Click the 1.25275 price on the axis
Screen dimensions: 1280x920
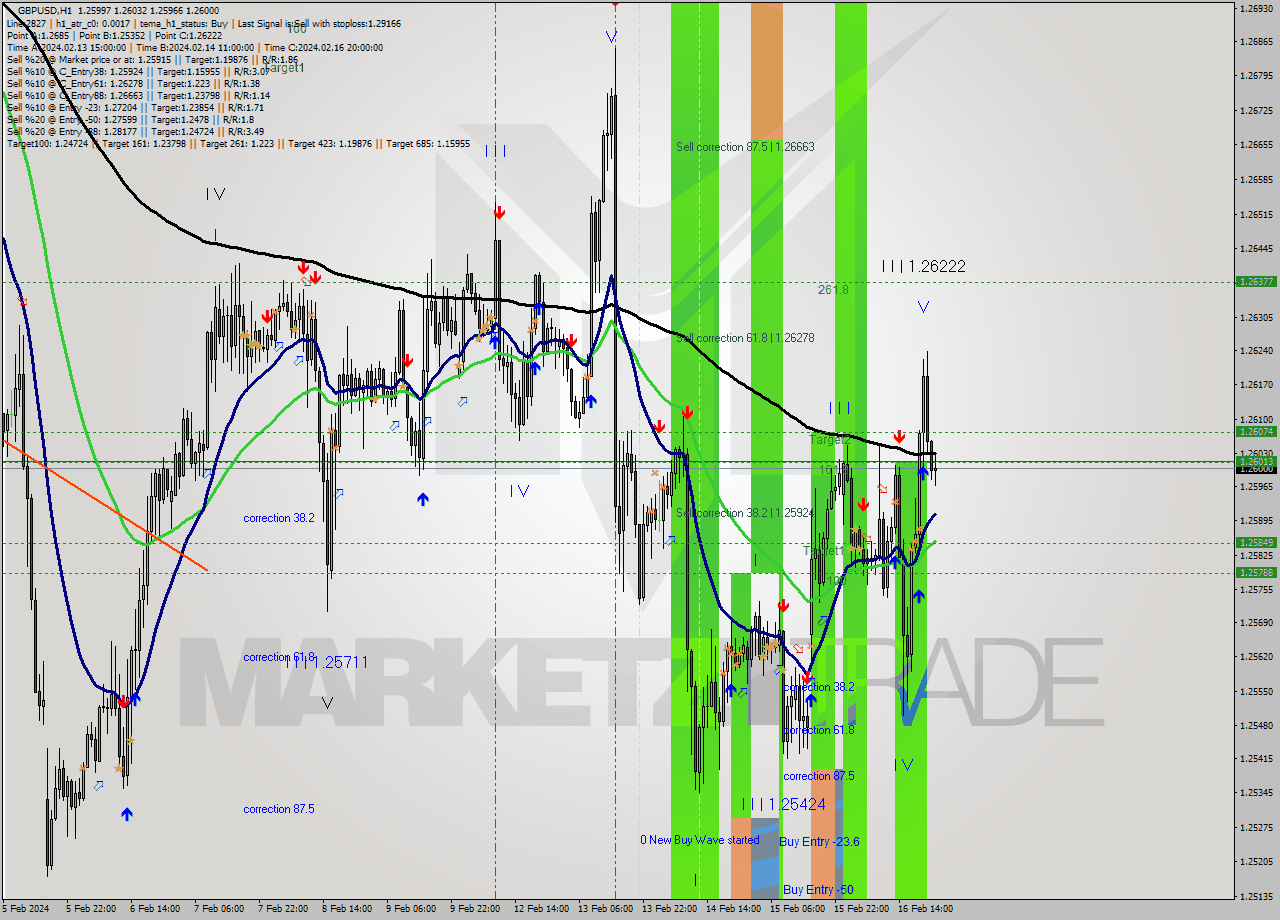coord(1257,827)
